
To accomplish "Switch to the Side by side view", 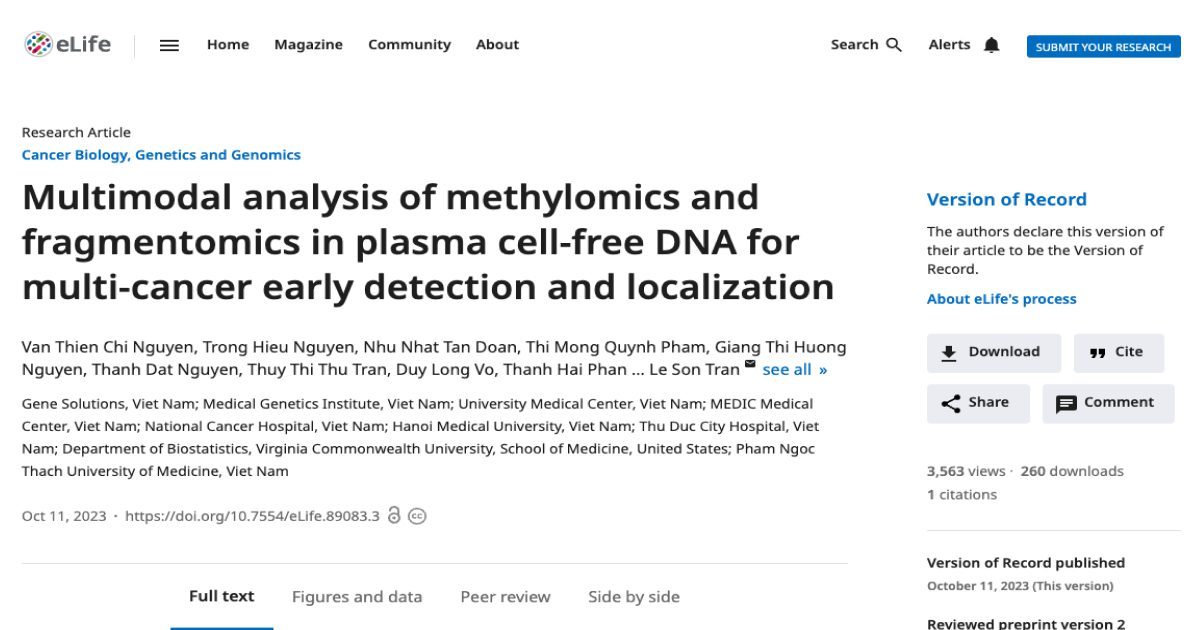I will [634, 596].
